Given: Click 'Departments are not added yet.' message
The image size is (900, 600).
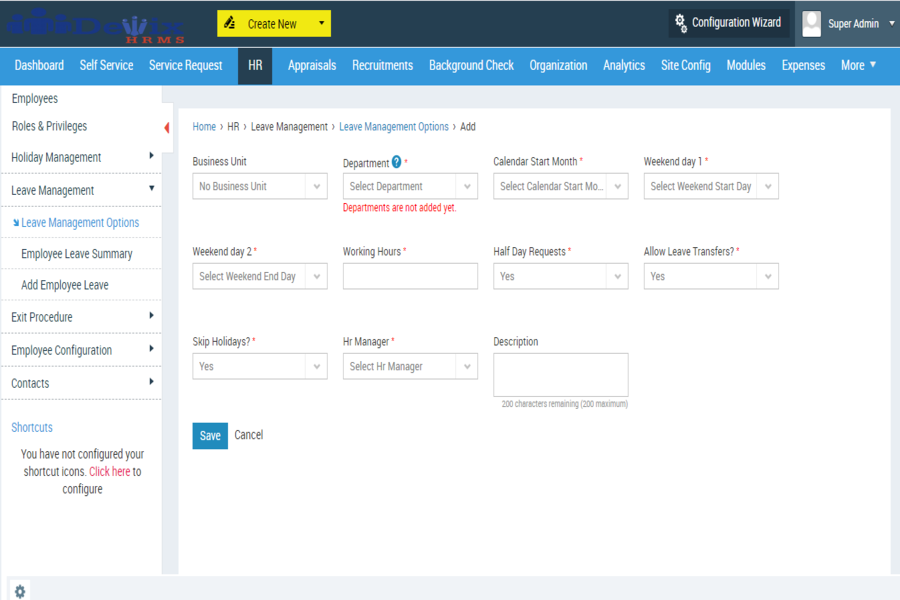Looking at the screenshot, I should (x=399, y=208).
